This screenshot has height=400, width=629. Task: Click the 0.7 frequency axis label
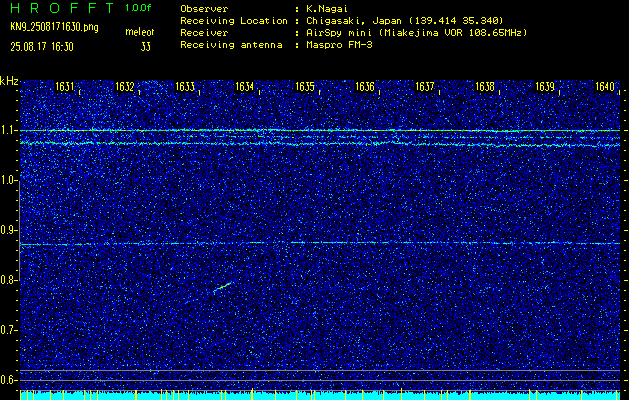[x=9, y=330]
